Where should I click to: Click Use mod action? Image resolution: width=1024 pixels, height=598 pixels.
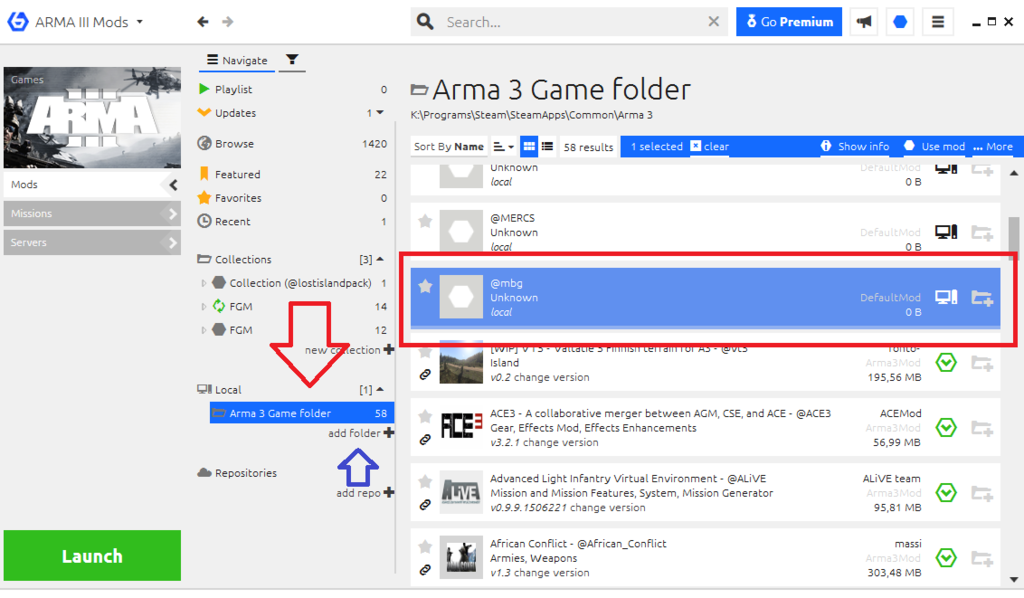935,146
